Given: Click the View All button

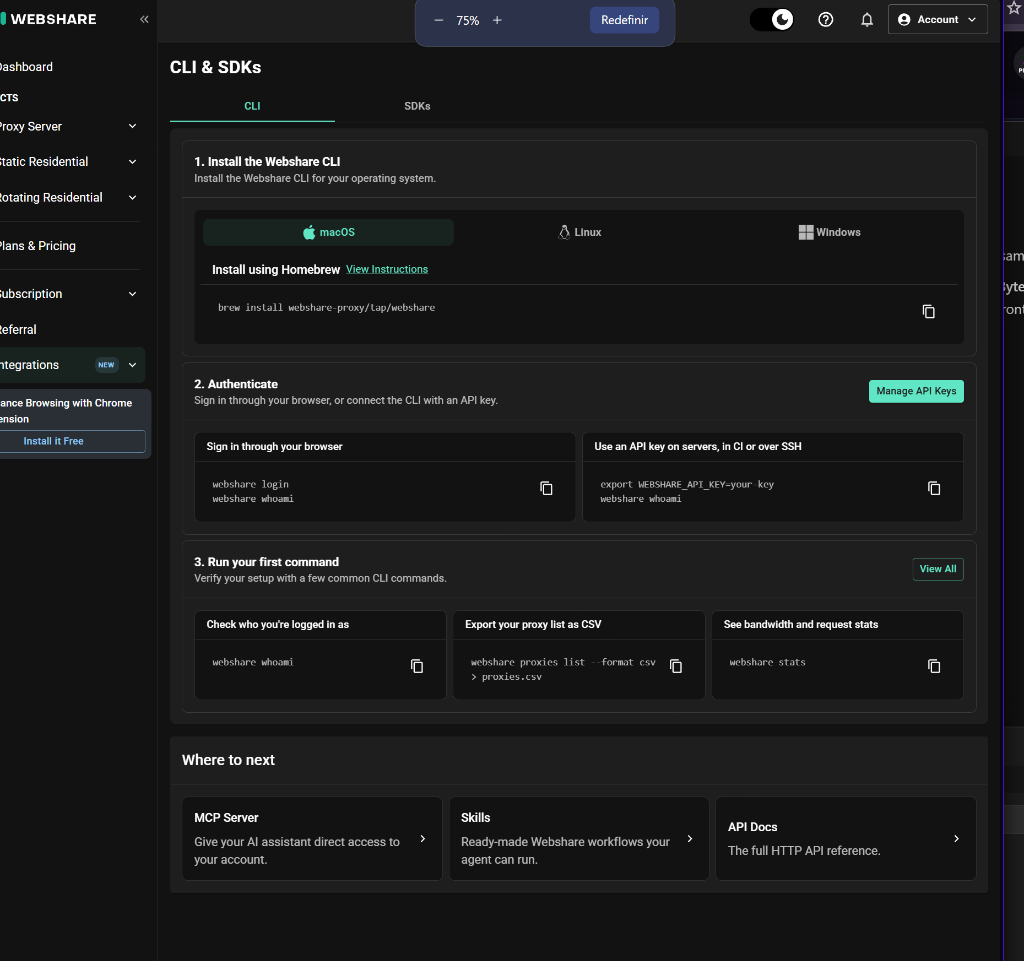Looking at the screenshot, I should [x=938, y=569].
